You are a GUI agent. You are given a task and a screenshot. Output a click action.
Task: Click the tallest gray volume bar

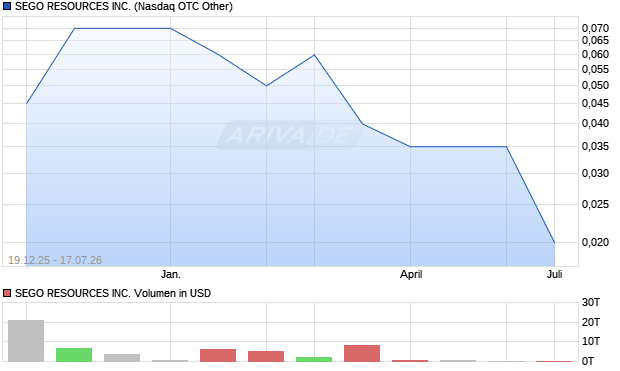(26, 341)
